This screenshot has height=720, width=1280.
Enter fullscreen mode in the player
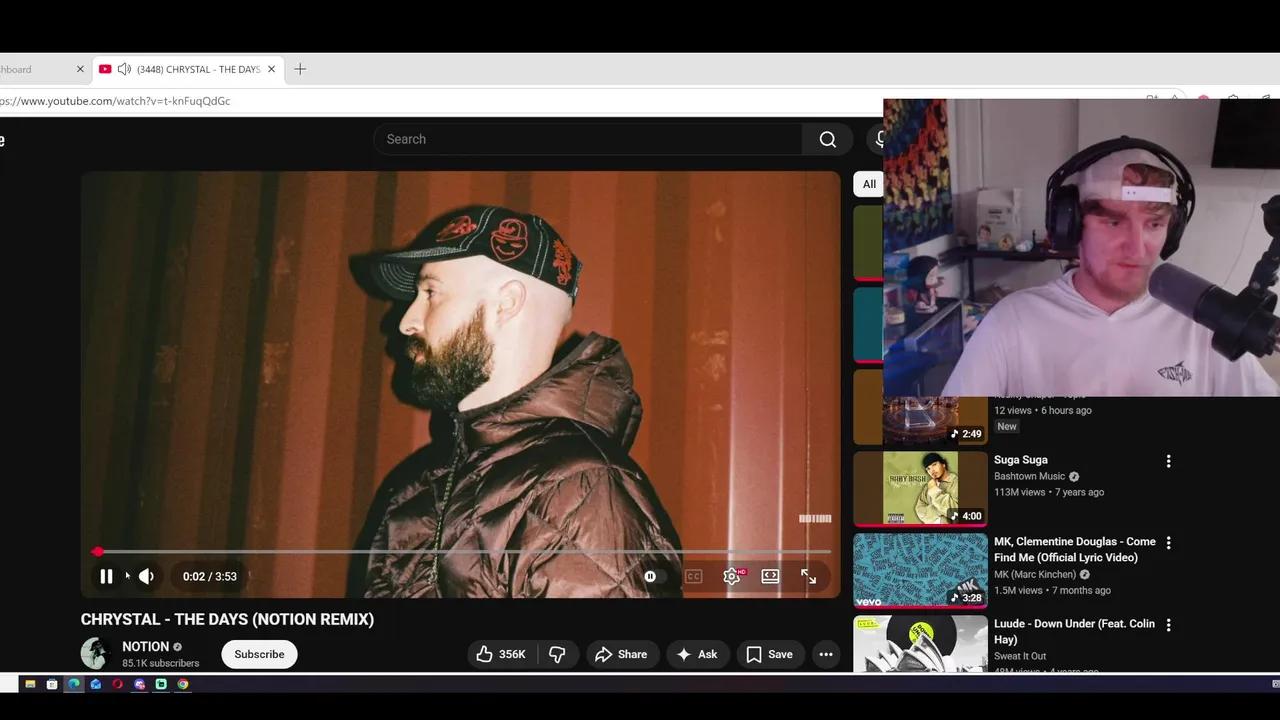pos(809,576)
